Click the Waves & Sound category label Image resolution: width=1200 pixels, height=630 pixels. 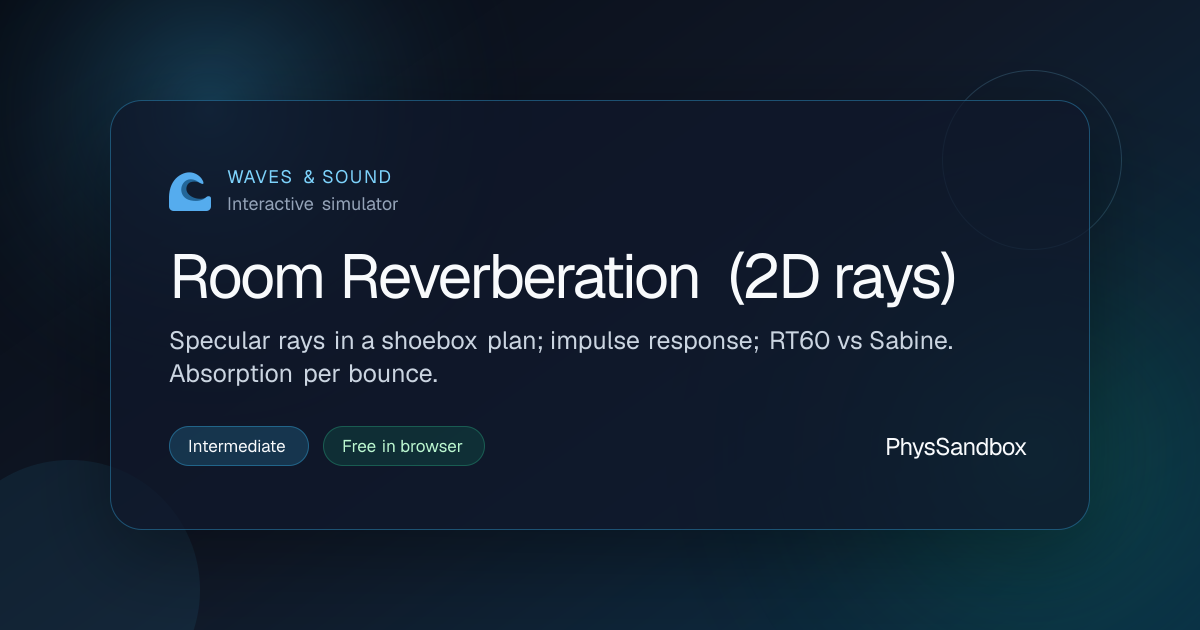[x=309, y=177]
